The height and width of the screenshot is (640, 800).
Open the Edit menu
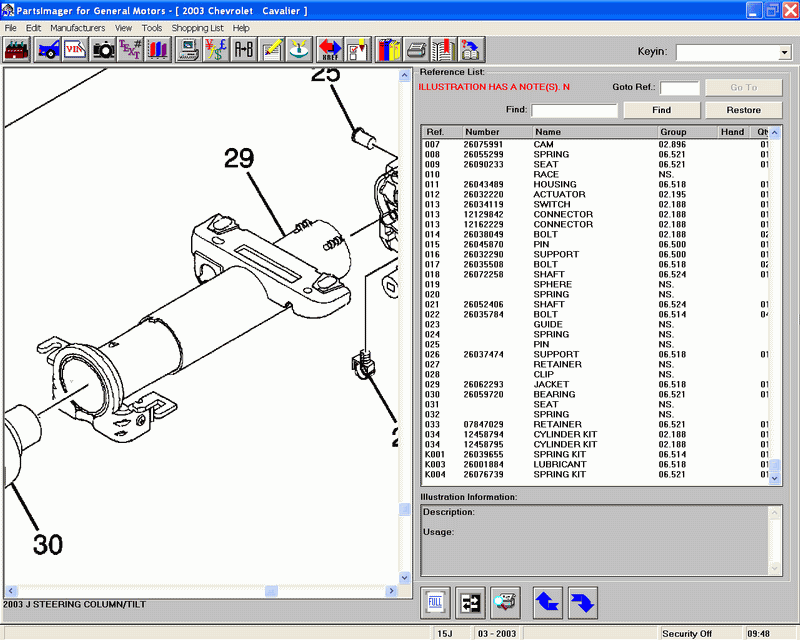(x=33, y=28)
